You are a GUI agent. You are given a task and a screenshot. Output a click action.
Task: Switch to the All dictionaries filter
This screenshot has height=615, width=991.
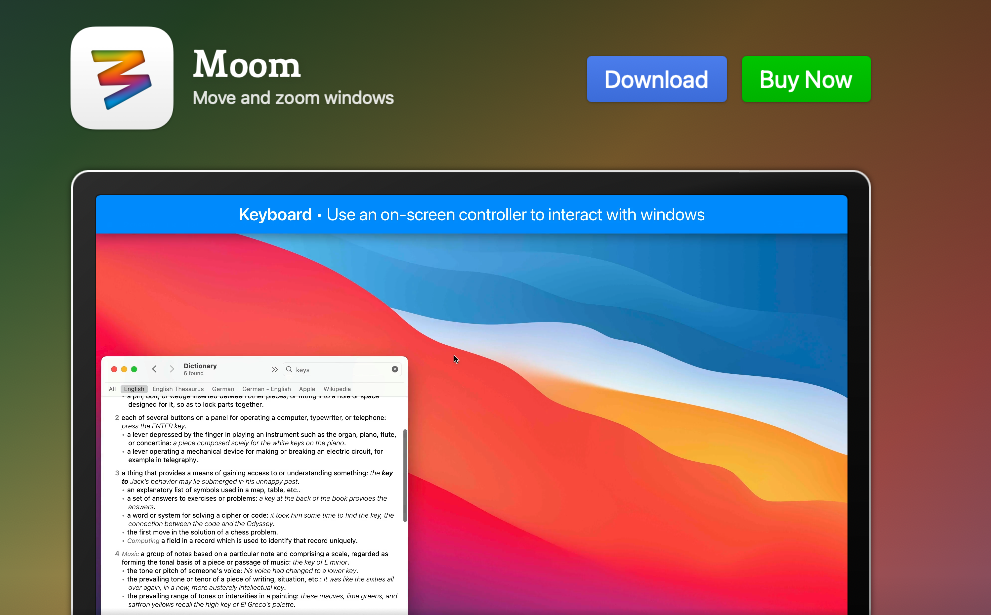pos(112,387)
